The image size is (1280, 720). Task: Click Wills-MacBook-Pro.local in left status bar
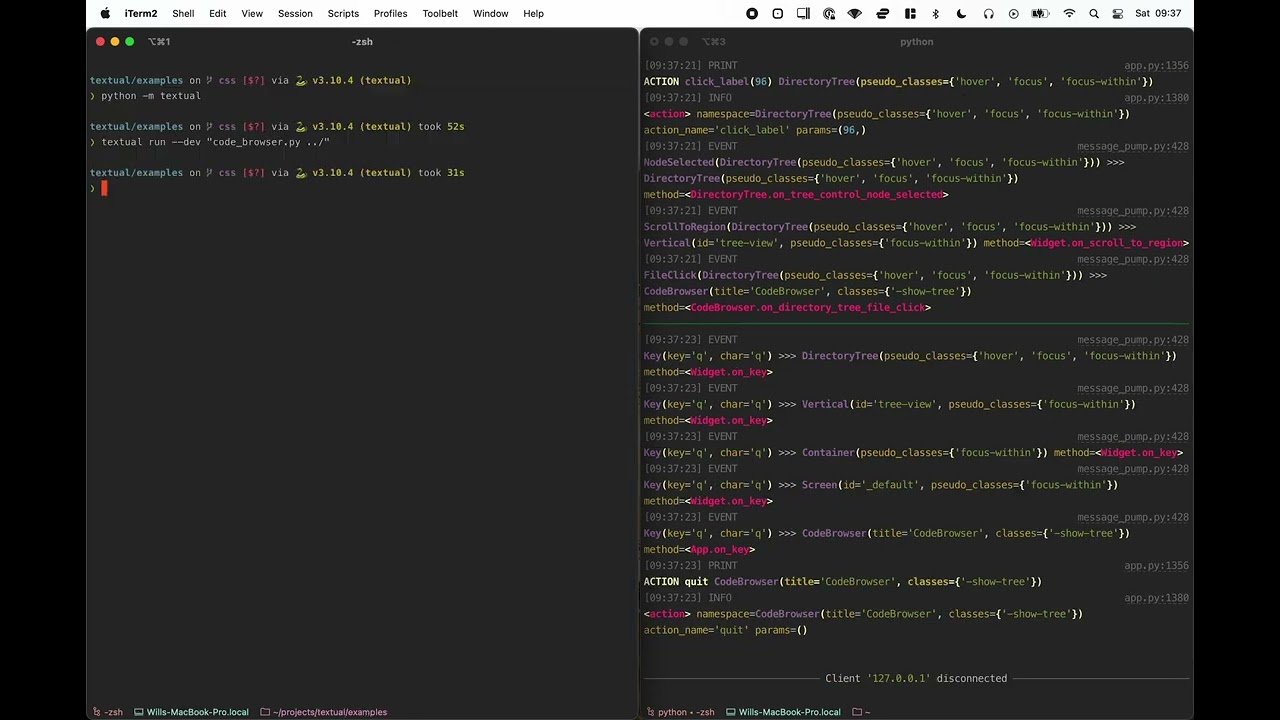click(x=198, y=712)
